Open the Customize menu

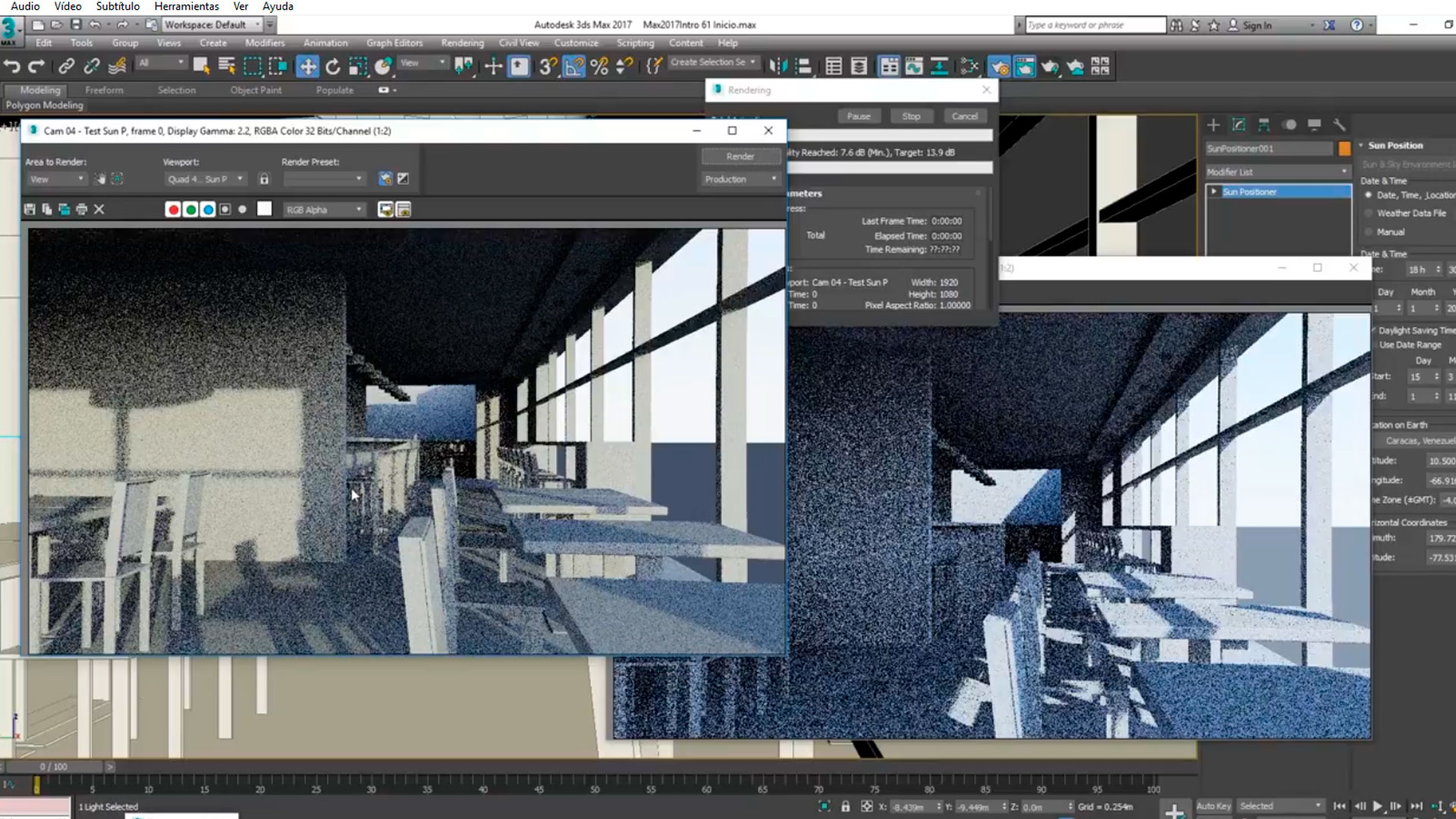576,43
